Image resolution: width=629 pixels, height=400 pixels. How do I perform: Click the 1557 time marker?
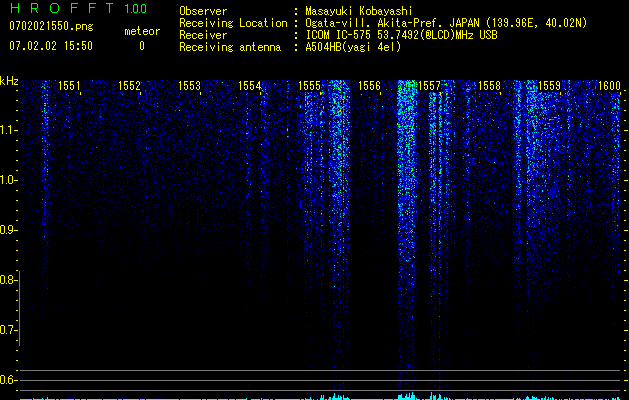pos(429,85)
